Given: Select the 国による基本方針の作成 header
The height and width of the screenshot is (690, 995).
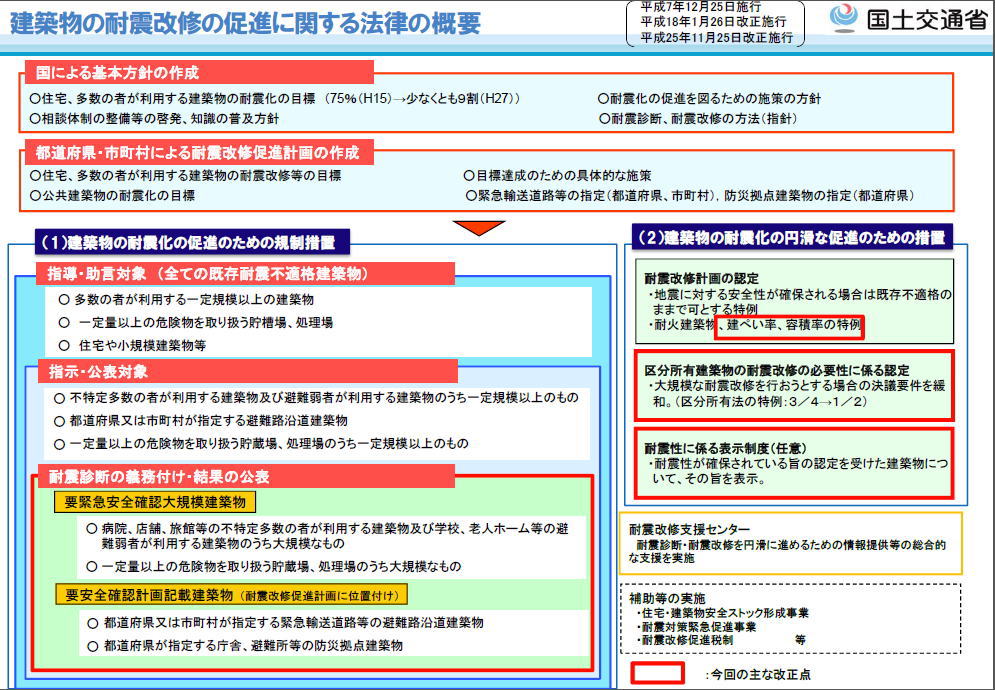Looking at the screenshot, I should 118,72.
